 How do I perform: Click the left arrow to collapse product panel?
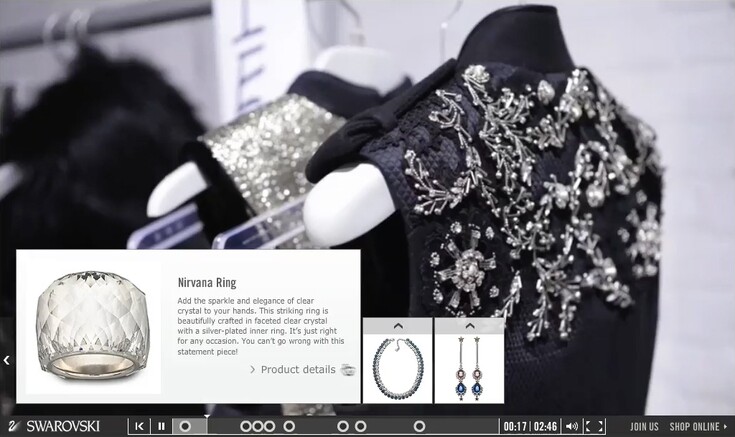6,360
